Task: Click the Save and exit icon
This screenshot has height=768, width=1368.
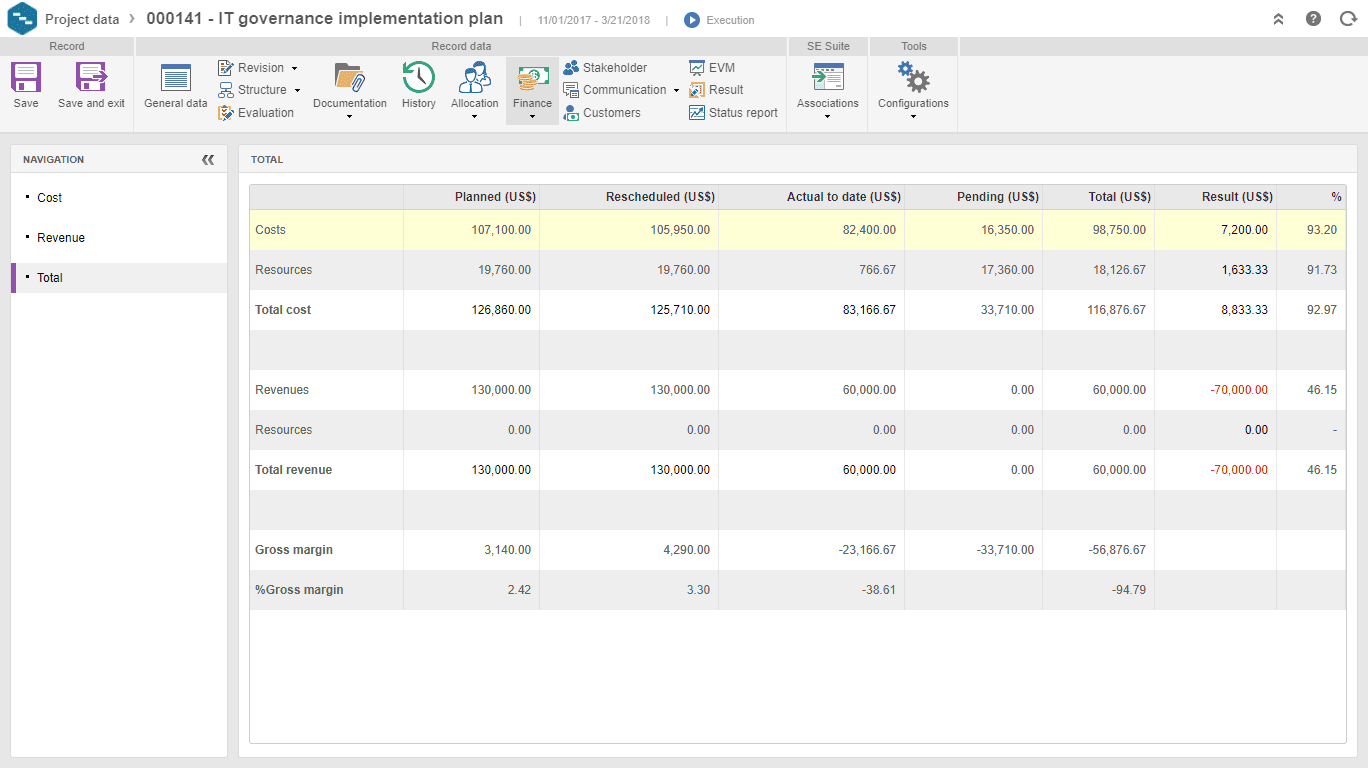Action: [91, 78]
